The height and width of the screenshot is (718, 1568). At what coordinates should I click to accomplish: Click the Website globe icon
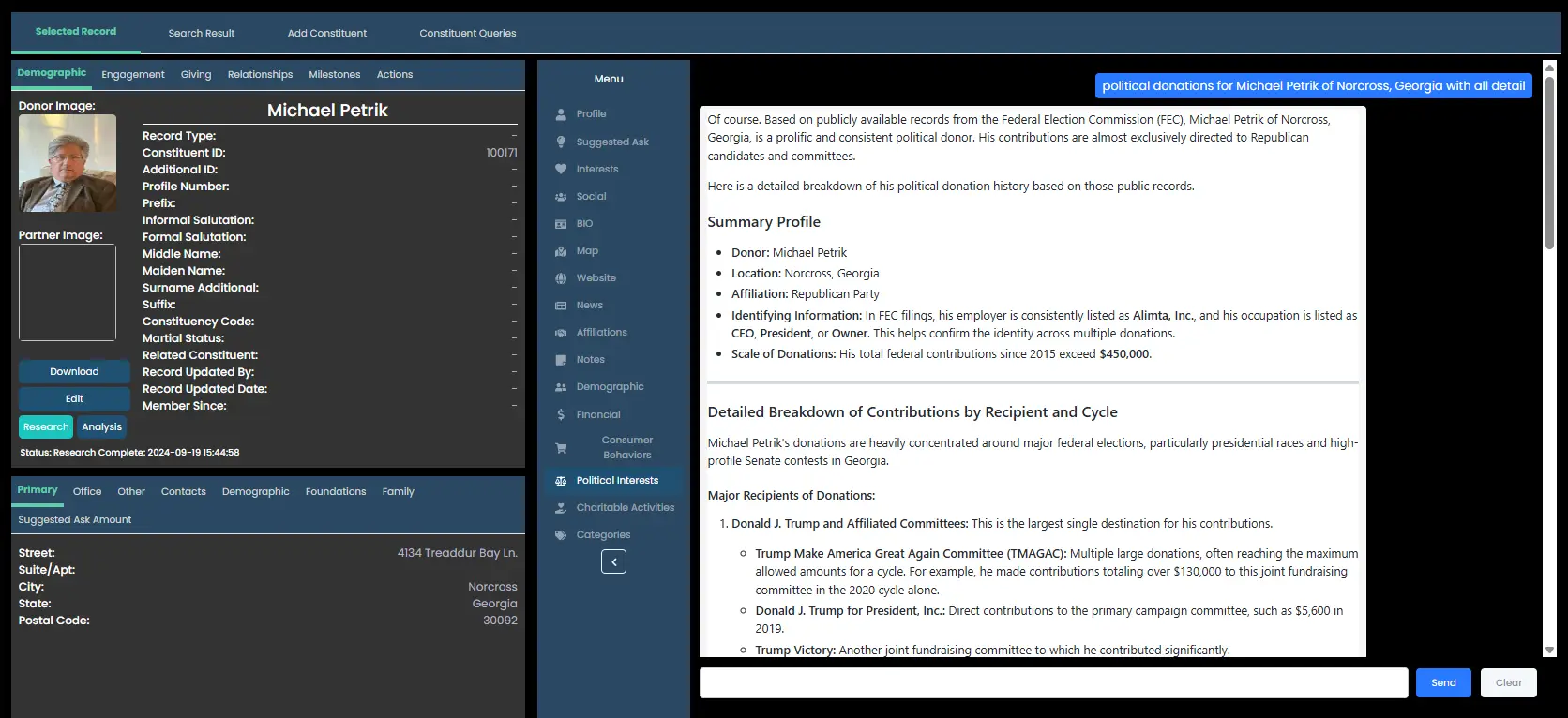pyautogui.click(x=561, y=278)
